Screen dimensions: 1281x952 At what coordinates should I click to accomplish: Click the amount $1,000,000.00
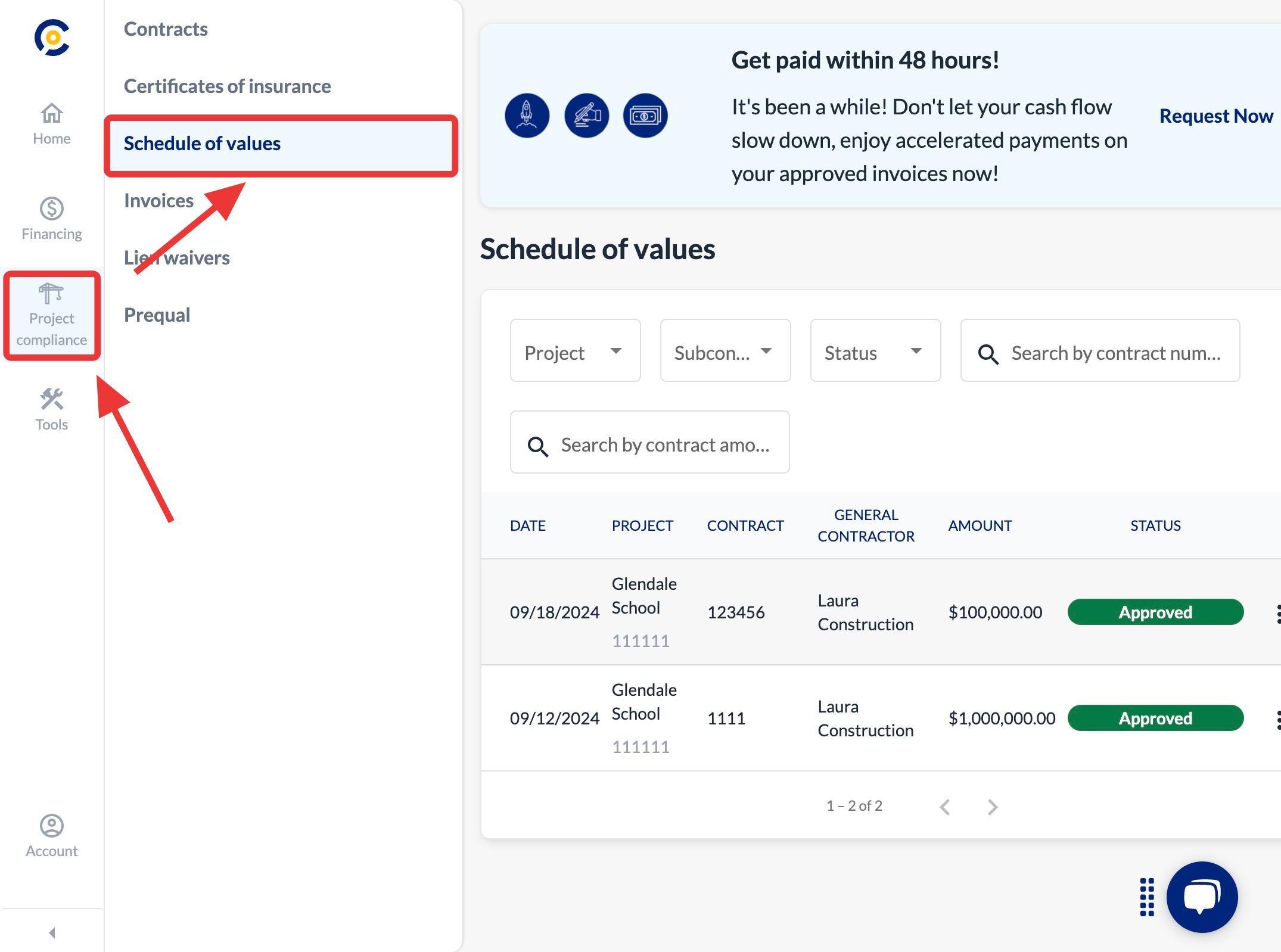pyautogui.click(x=1002, y=718)
